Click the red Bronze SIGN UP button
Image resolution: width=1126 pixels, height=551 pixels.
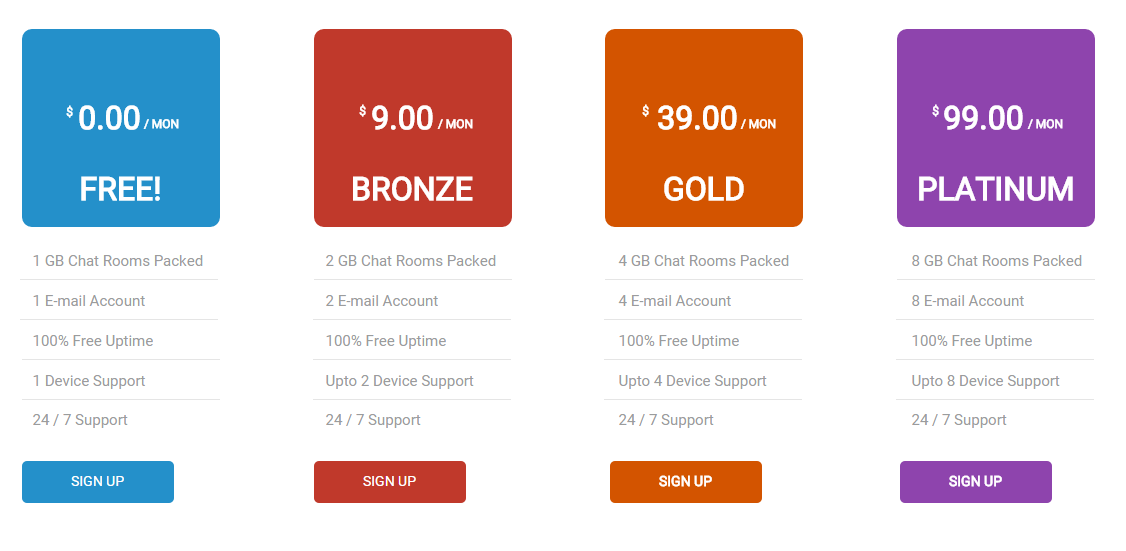pyautogui.click(x=390, y=481)
